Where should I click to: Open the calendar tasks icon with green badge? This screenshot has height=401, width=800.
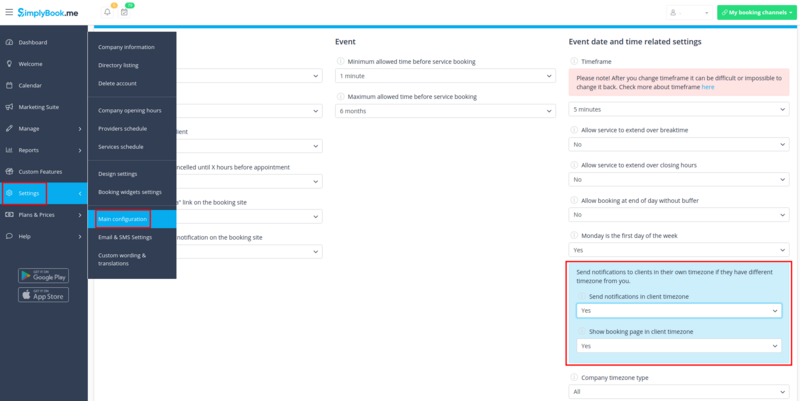124,12
